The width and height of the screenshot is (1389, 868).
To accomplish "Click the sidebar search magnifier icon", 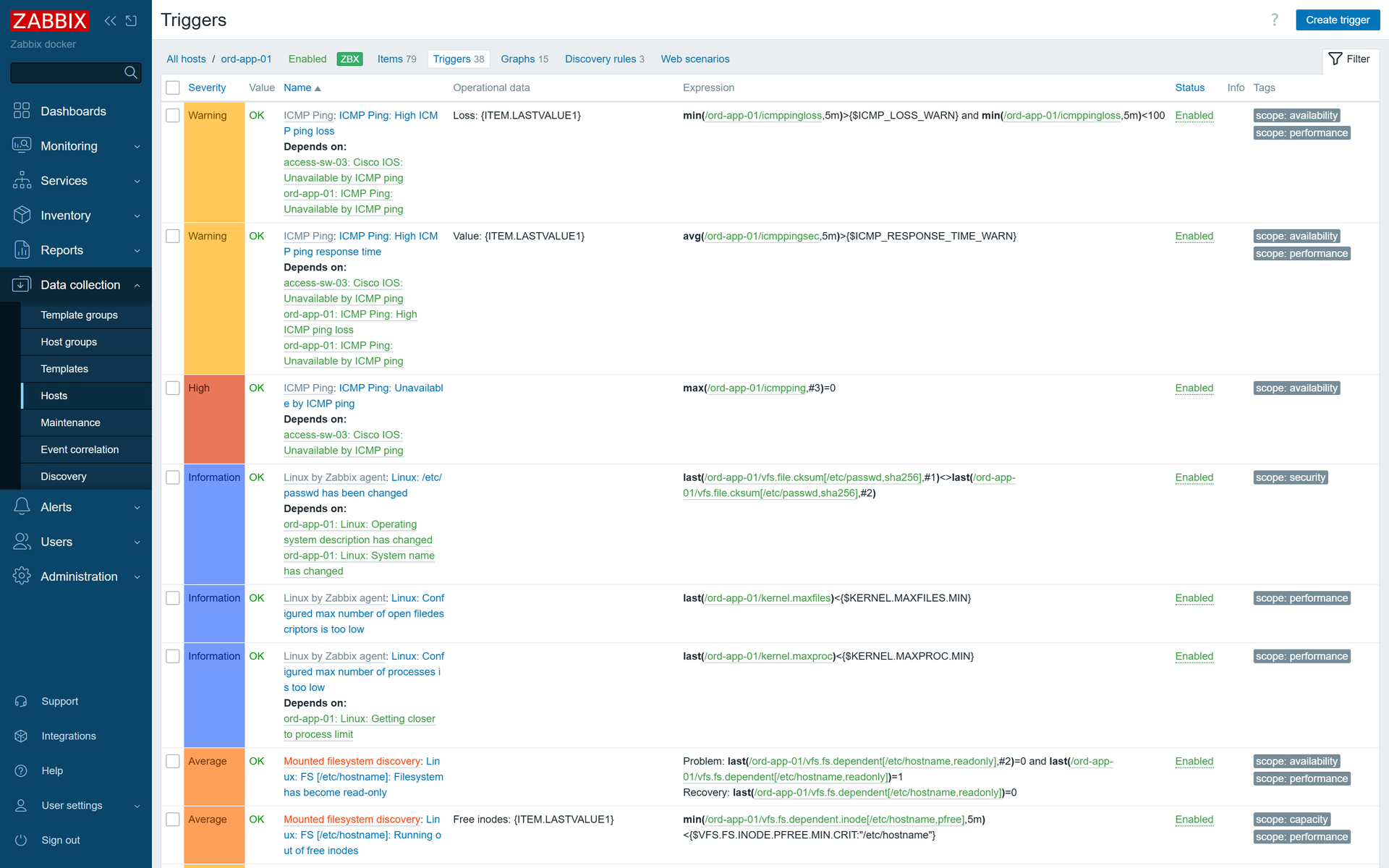I will tap(131, 72).
